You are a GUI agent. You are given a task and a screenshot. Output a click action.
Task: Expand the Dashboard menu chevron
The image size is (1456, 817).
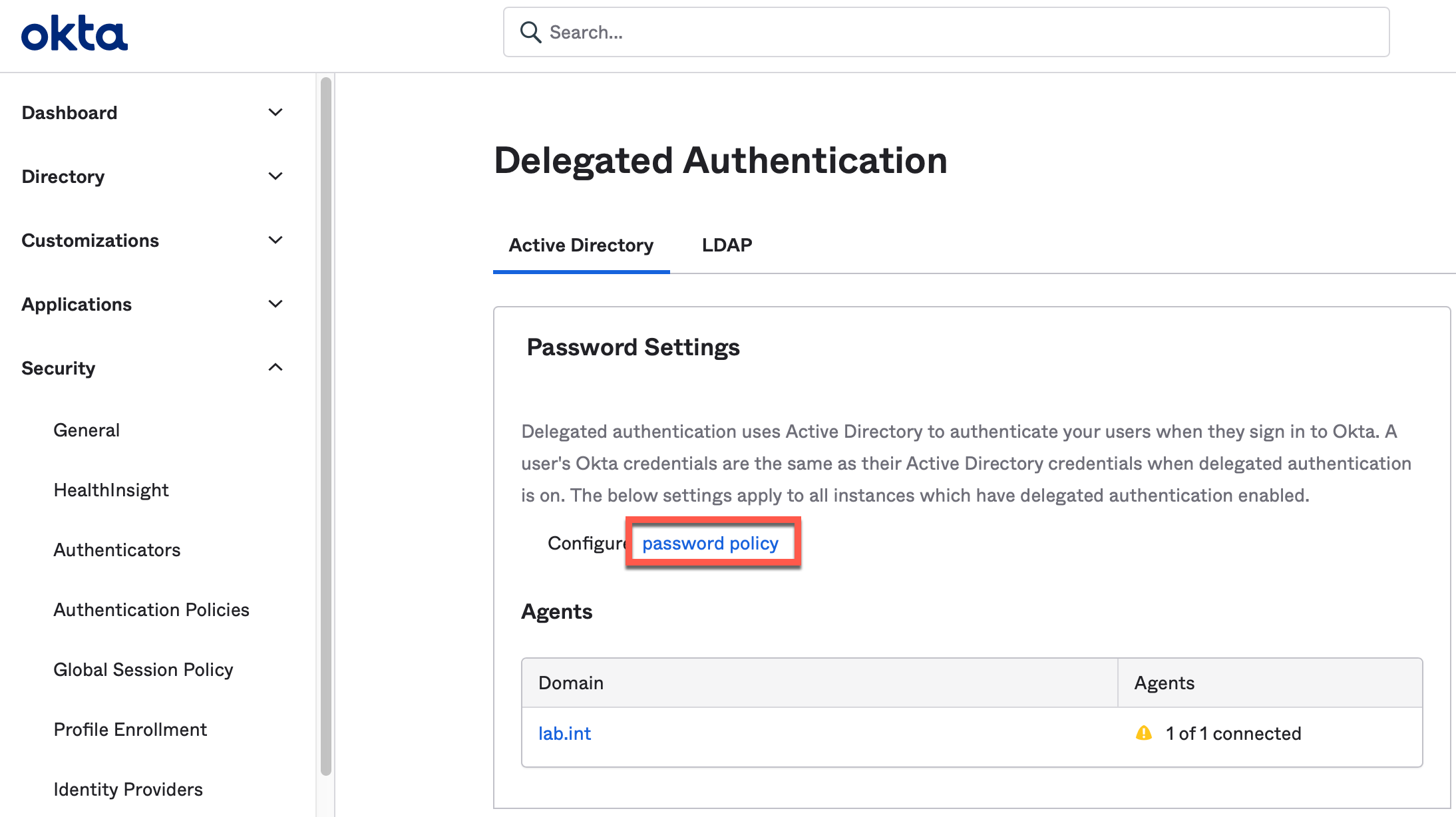click(275, 112)
